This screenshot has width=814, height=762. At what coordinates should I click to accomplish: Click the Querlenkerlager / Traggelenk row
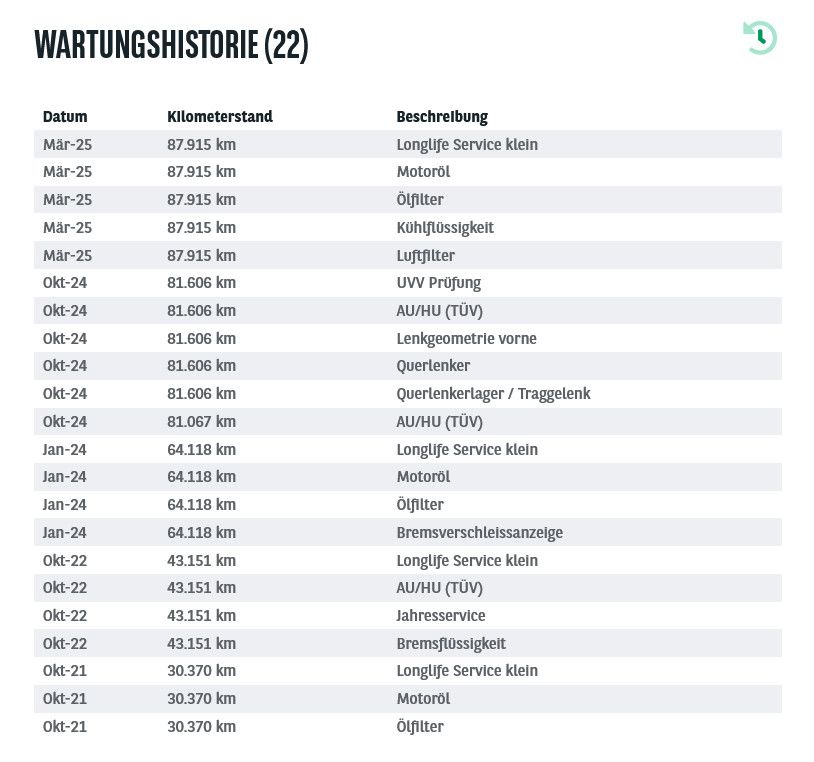pos(408,393)
